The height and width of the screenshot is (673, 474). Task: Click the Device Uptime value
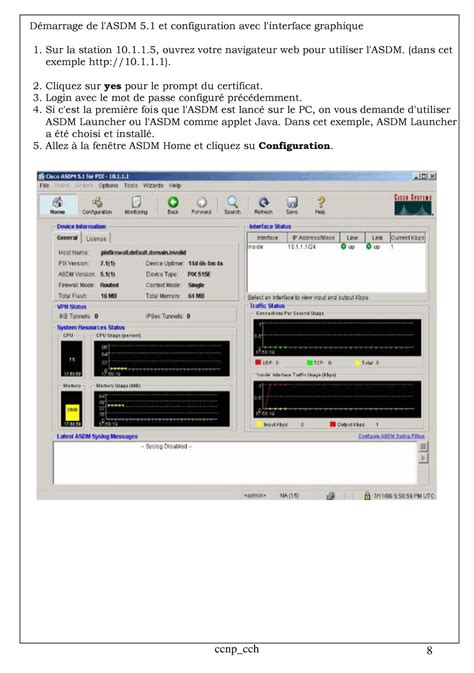tap(206, 263)
